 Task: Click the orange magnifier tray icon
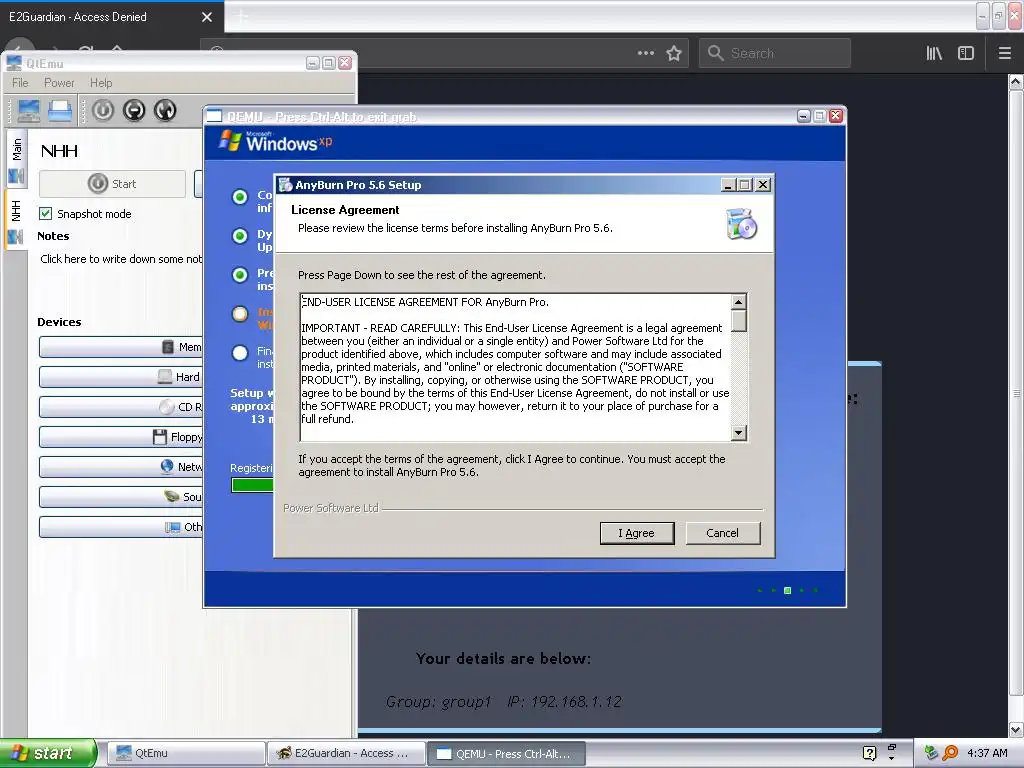point(950,753)
